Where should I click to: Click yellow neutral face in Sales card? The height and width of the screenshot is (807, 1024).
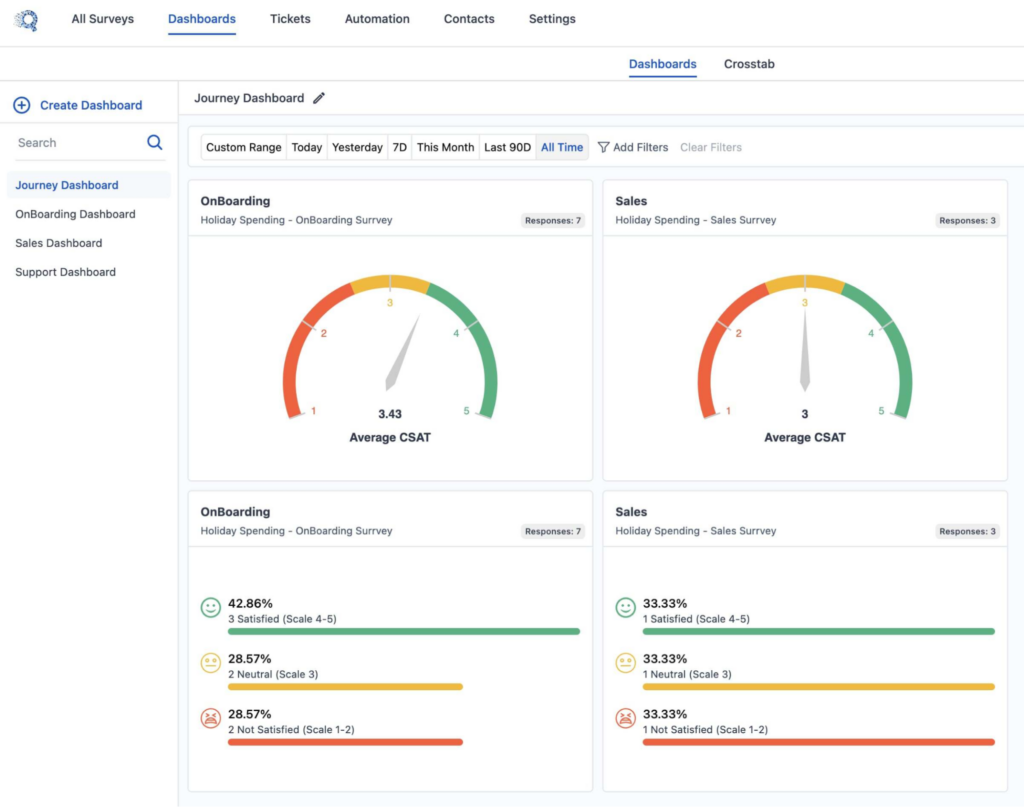click(x=625, y=663)
